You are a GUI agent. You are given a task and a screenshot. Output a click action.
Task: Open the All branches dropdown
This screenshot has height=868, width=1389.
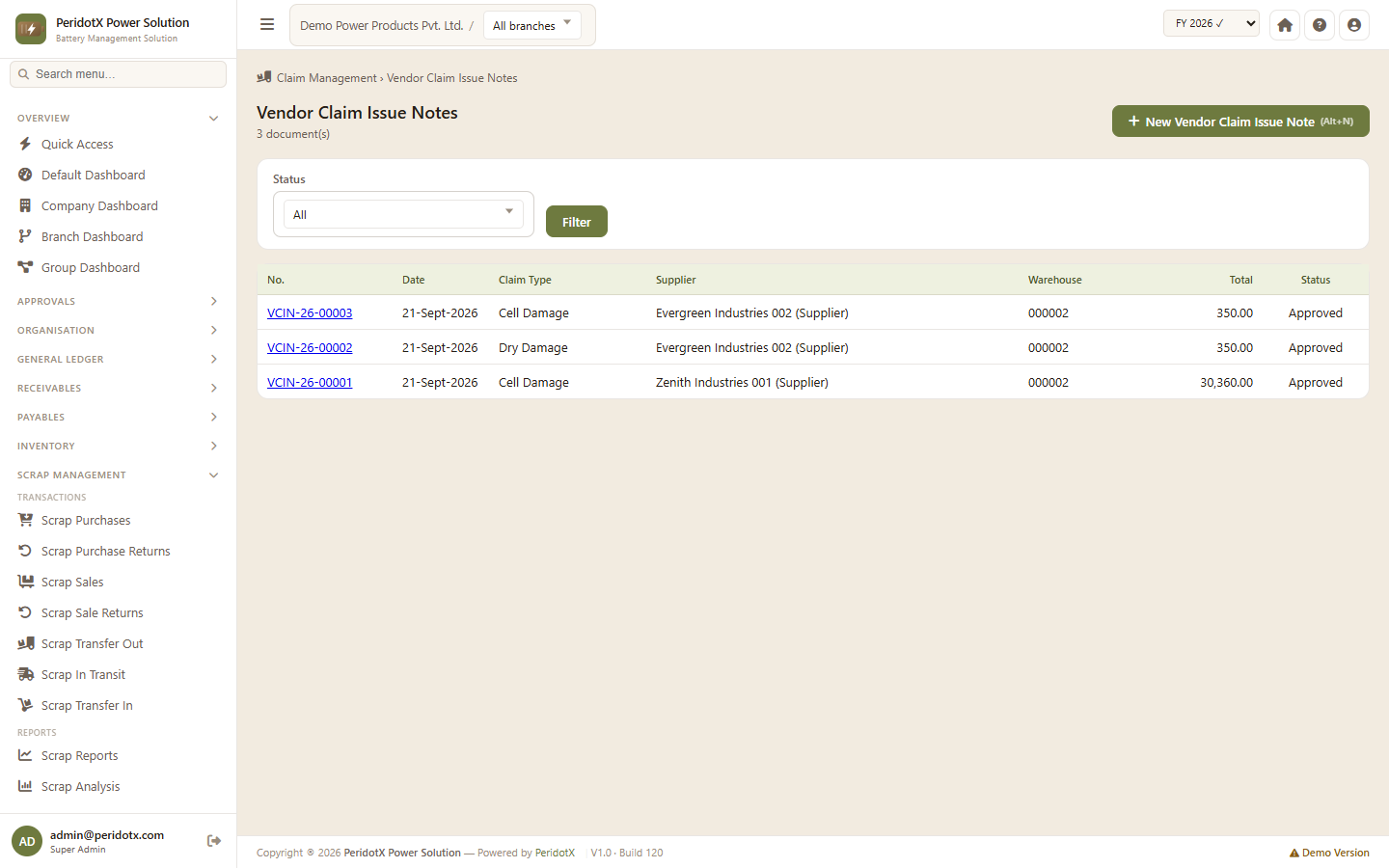click(532, 25)
